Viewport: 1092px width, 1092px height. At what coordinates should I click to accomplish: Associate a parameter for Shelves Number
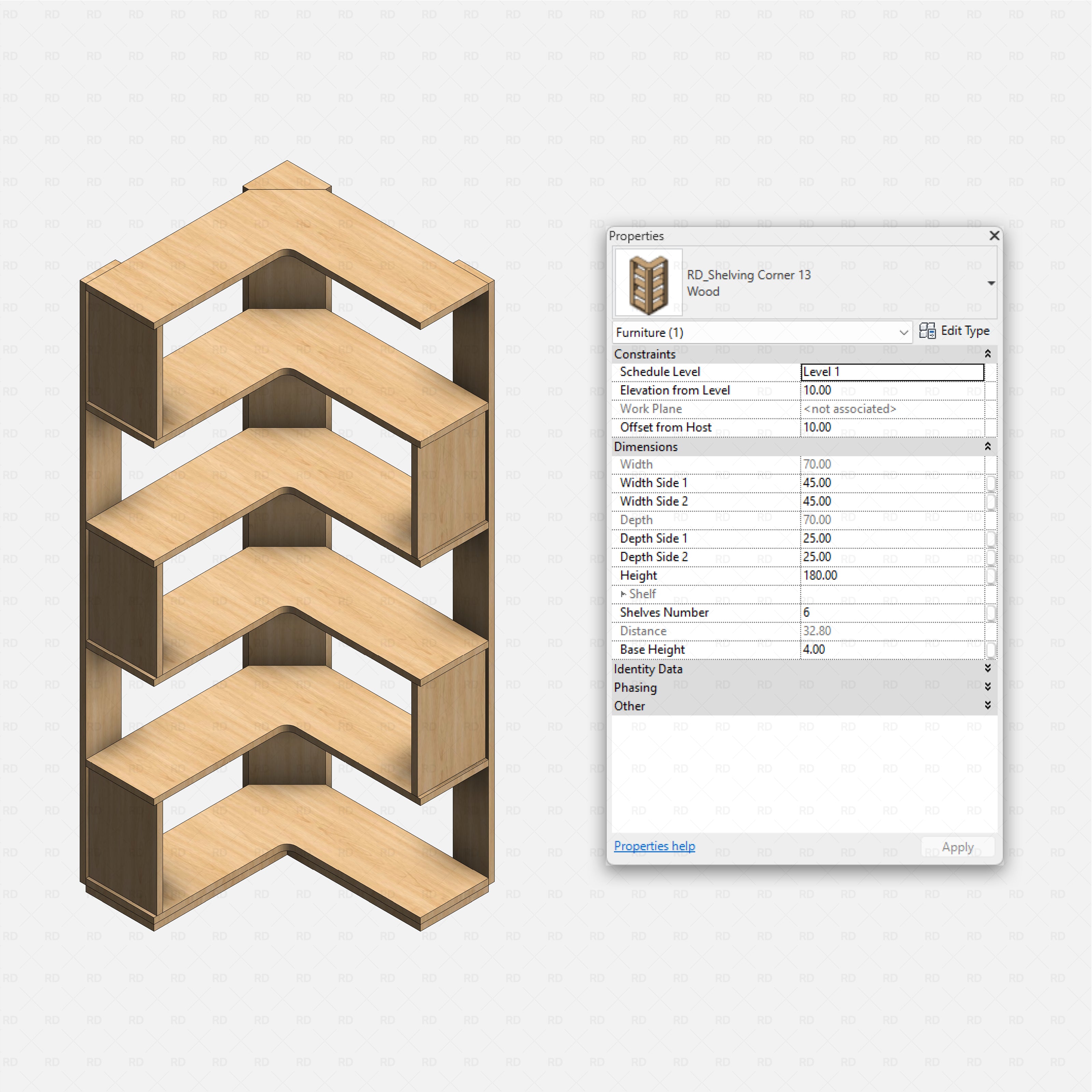click(991, 613)
